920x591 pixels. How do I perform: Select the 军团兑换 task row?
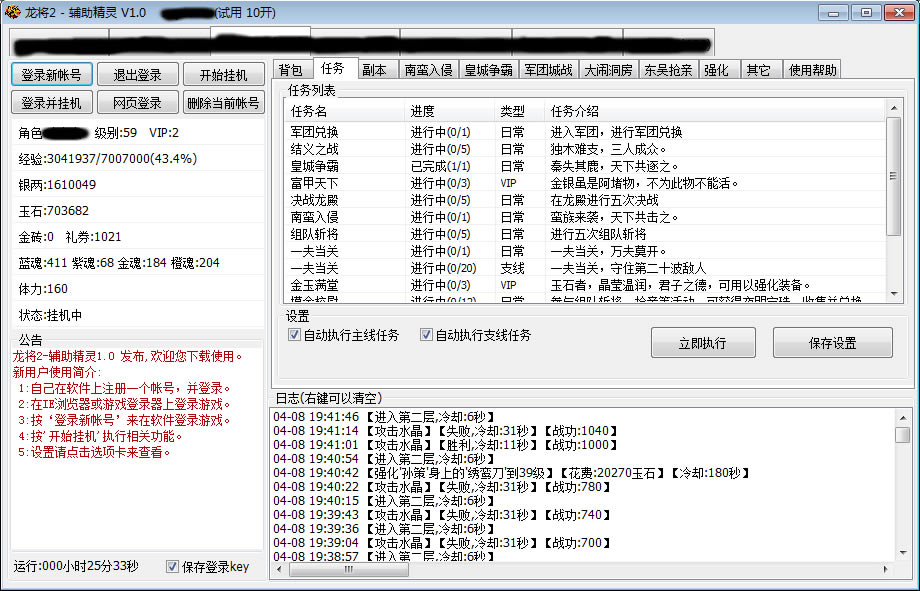[x=585, y=132]
